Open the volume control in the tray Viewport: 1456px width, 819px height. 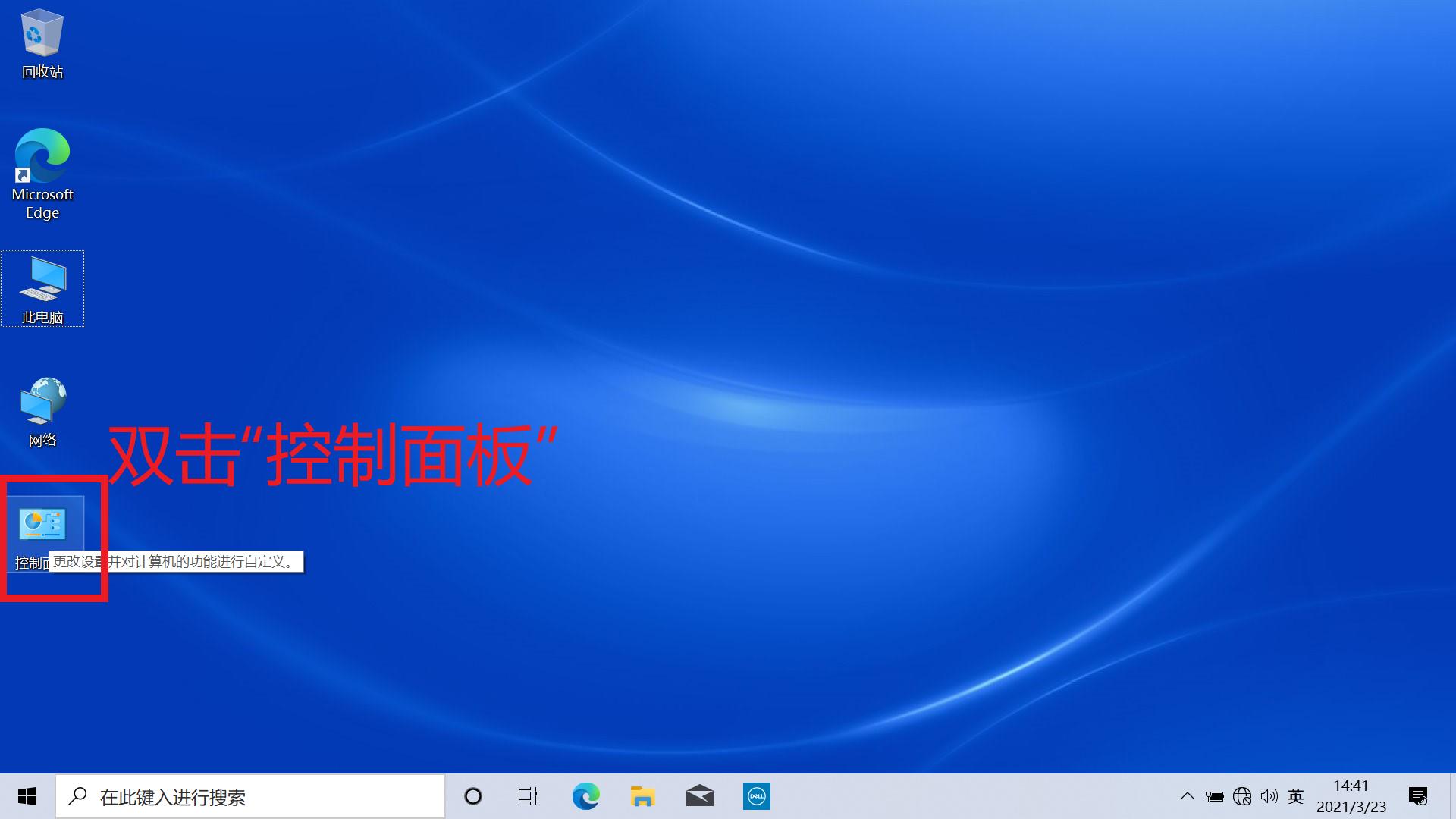(1270, 796)
